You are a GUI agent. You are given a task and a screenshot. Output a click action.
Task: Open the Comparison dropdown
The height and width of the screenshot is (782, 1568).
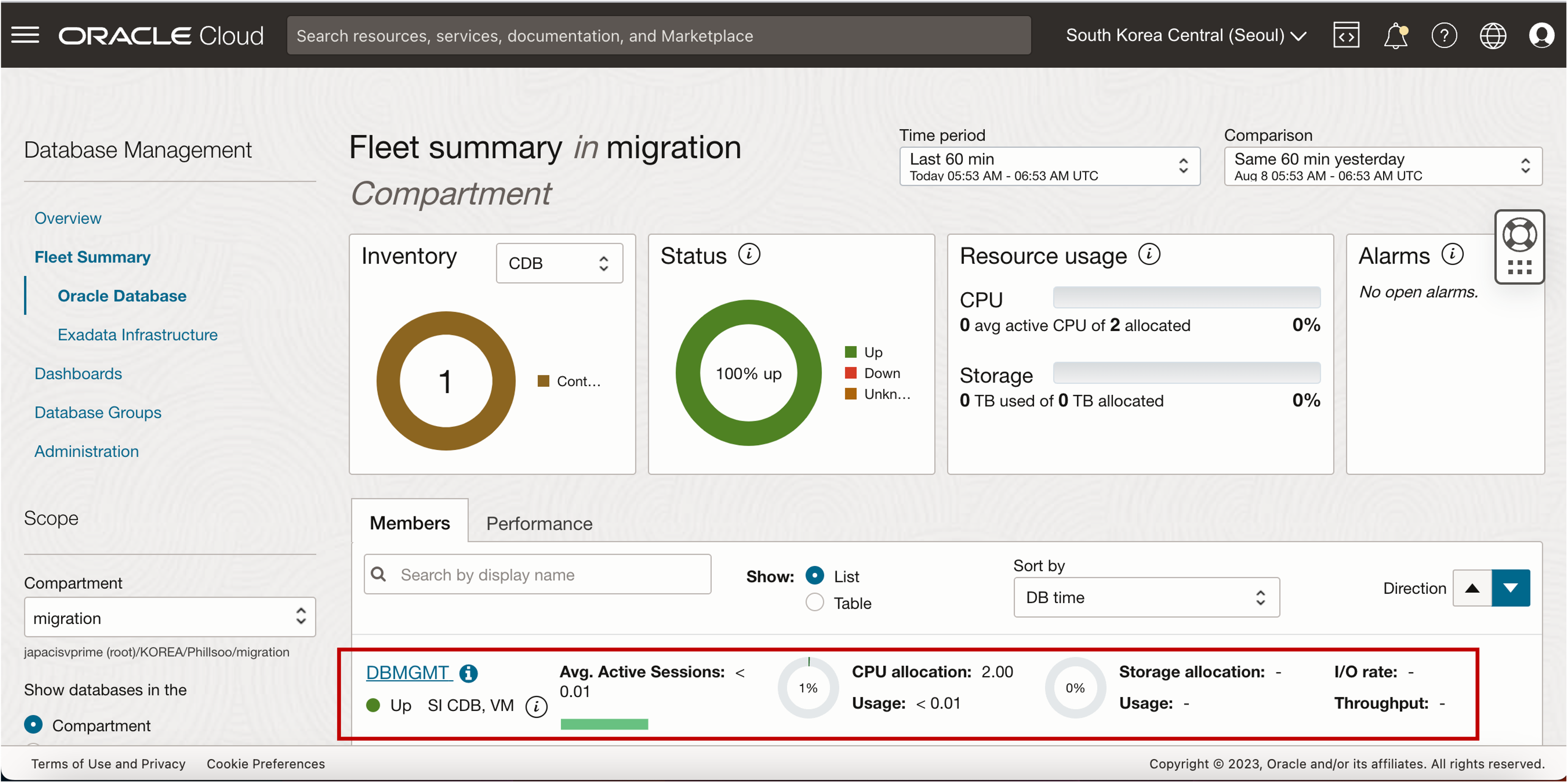pyautogui.click(x=1383, y=166)
